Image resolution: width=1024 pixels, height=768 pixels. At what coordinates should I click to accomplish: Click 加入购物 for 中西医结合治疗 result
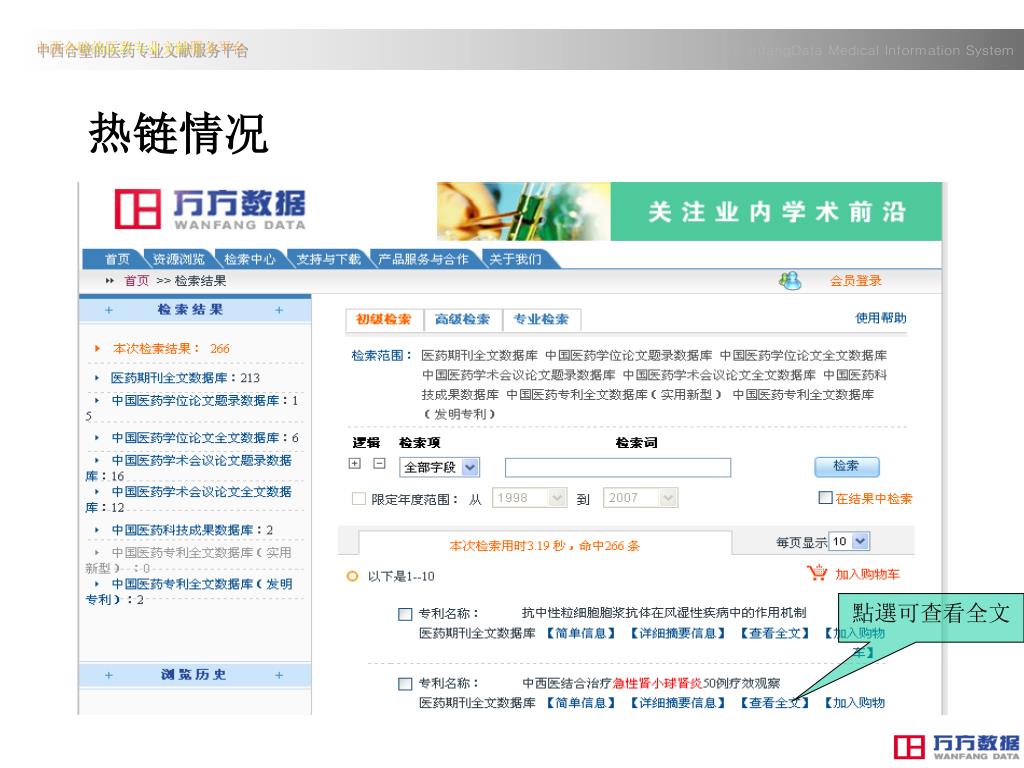pyautogui.click(x=854, y=703)
